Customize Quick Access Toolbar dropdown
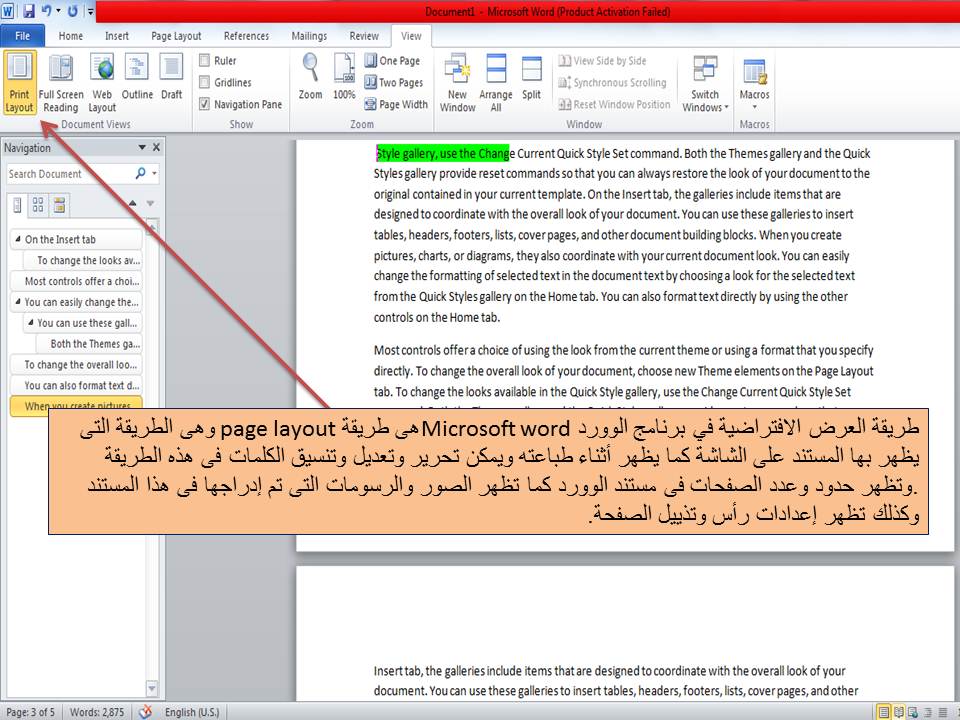This screenshot has width=960, height=720. 90,11
